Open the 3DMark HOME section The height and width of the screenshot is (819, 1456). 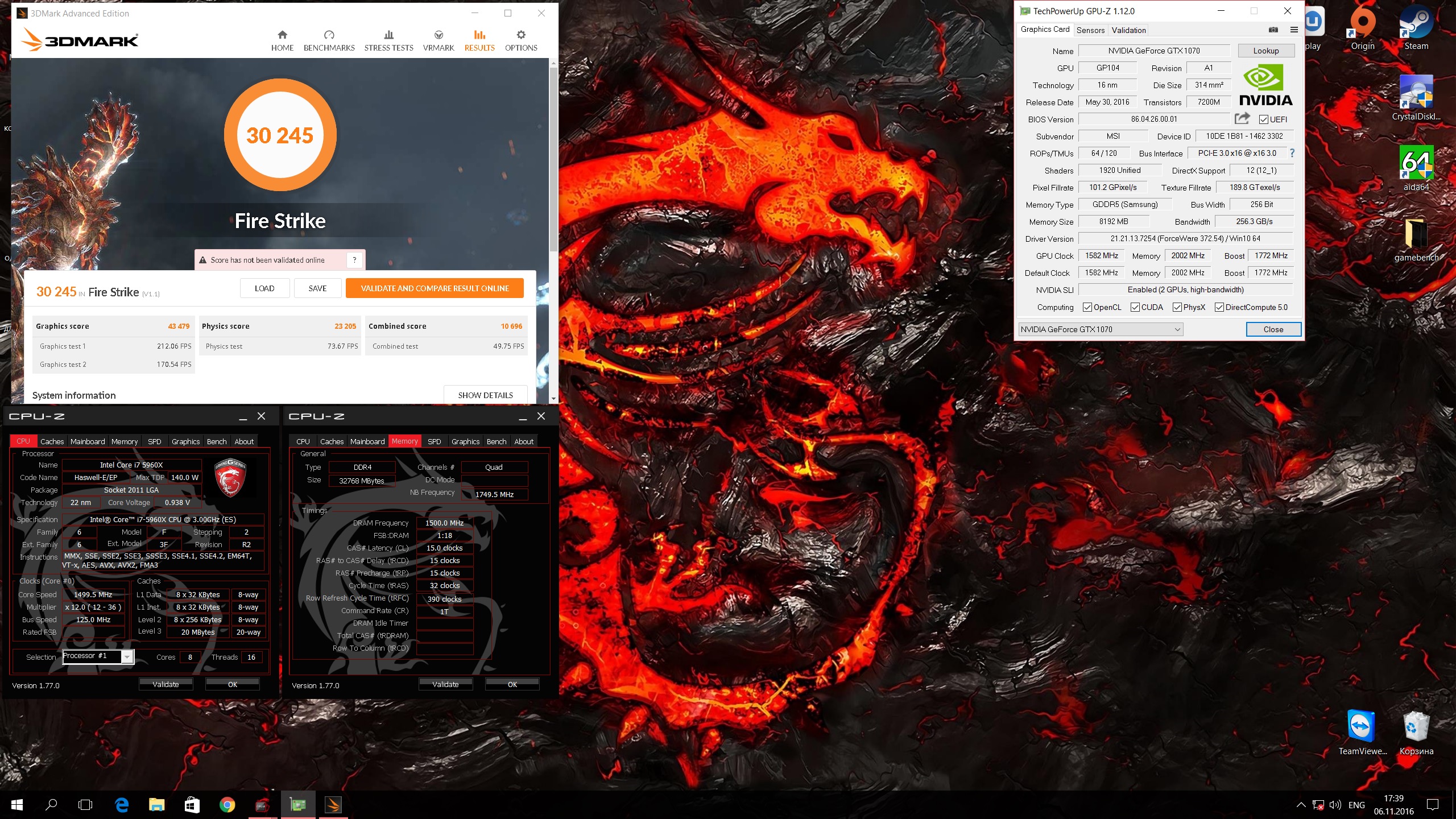[x=282, y=41]
